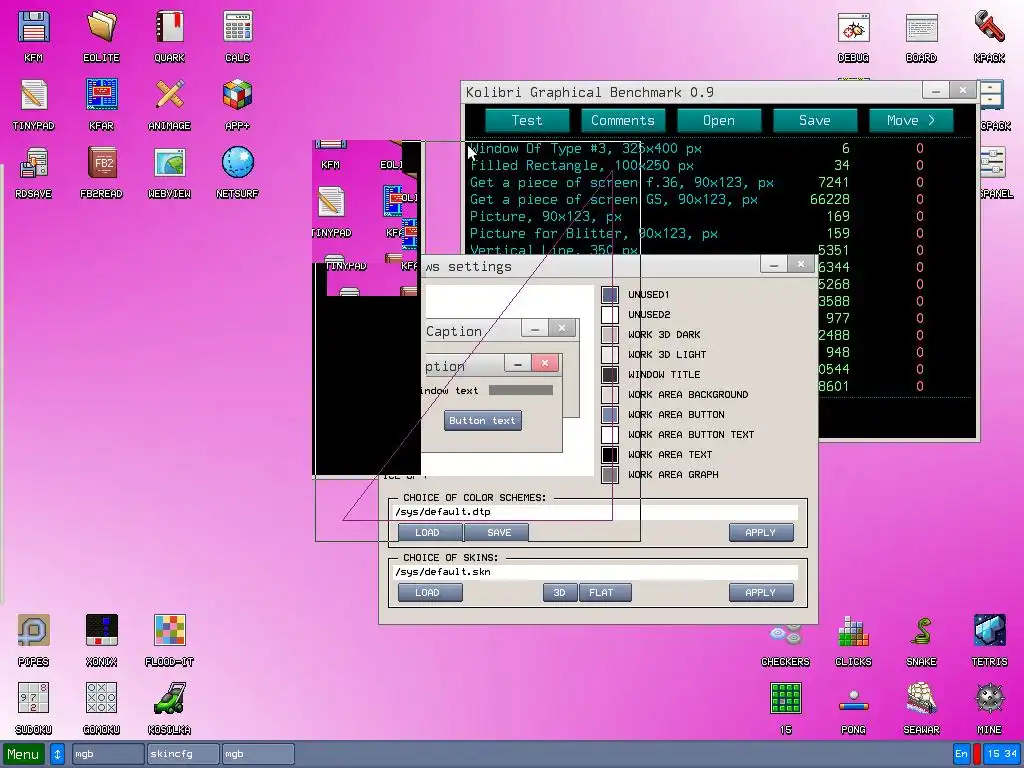Change the WORK 3D DARK color
This screenshot has width=1024, height=768.
click(610, 335)
